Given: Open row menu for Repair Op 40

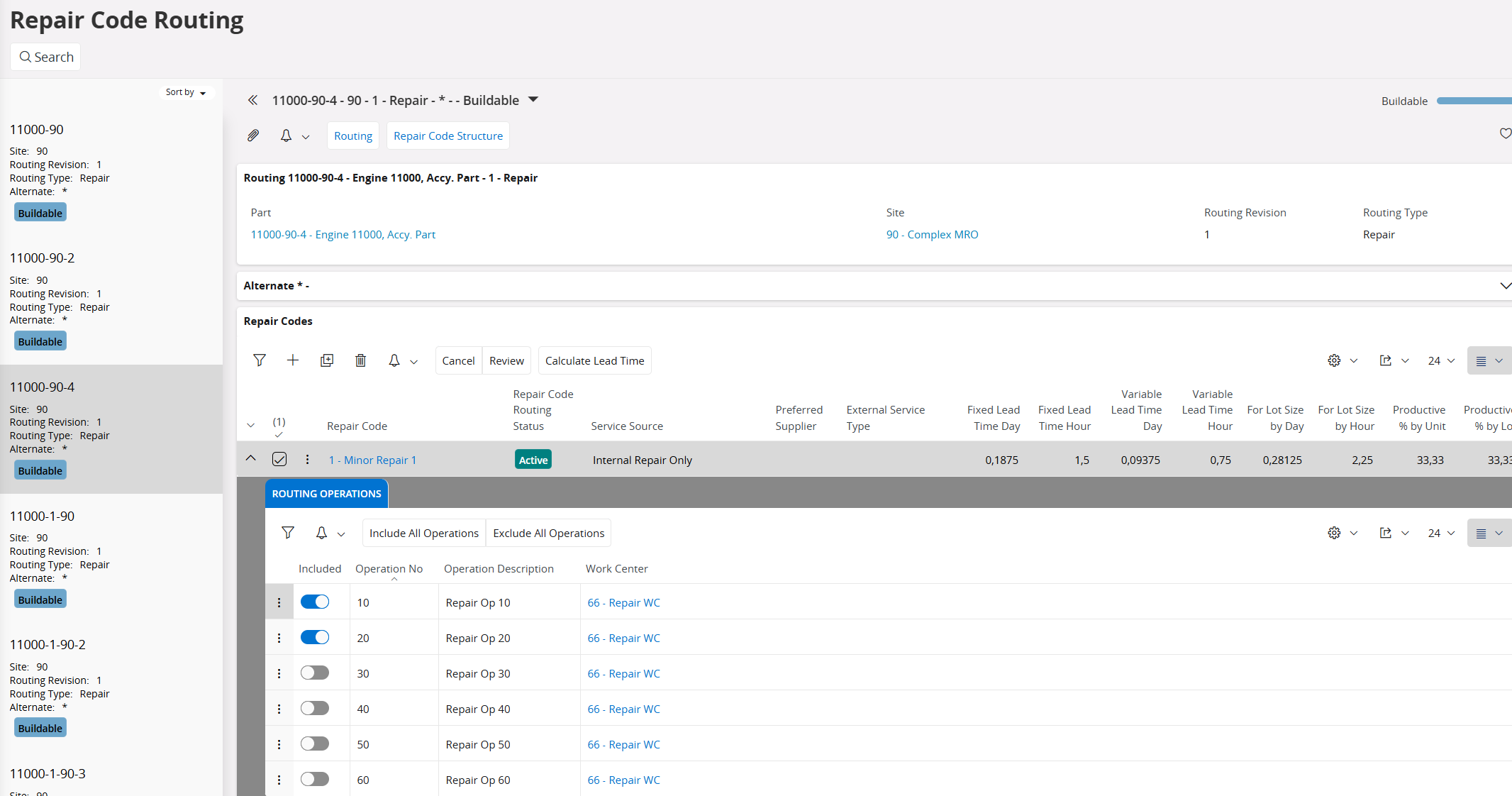Looking at the screenshot, I should (x=279, y=709).
